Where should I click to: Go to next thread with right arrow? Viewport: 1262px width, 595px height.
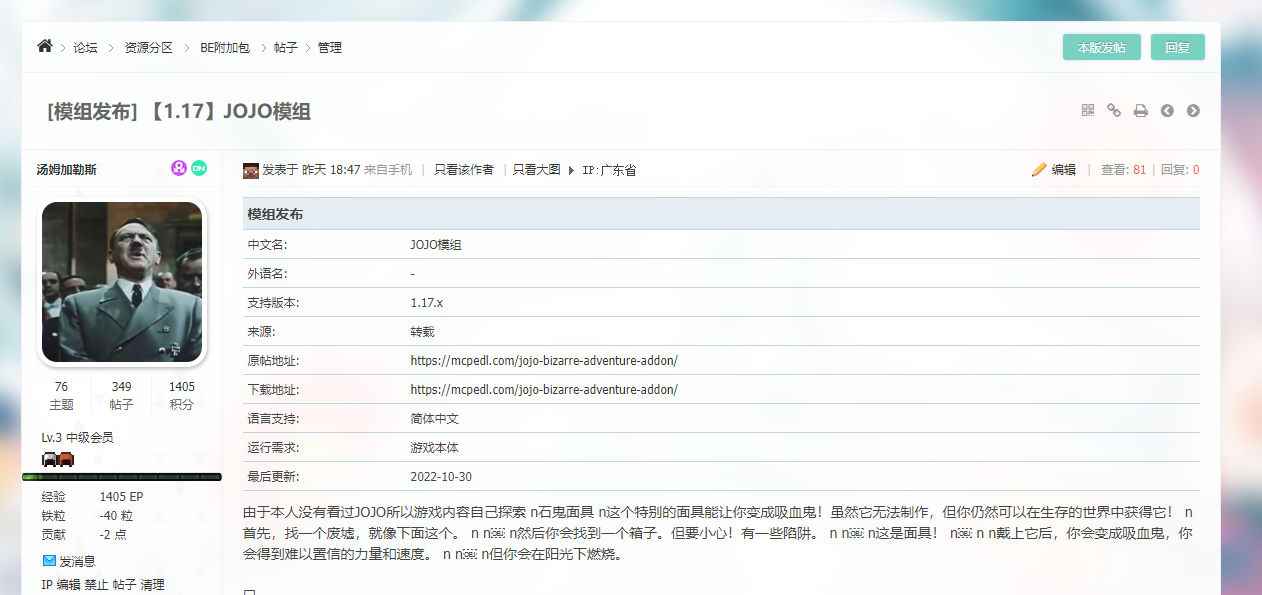pyautogui.click(x=1193, y=111)
